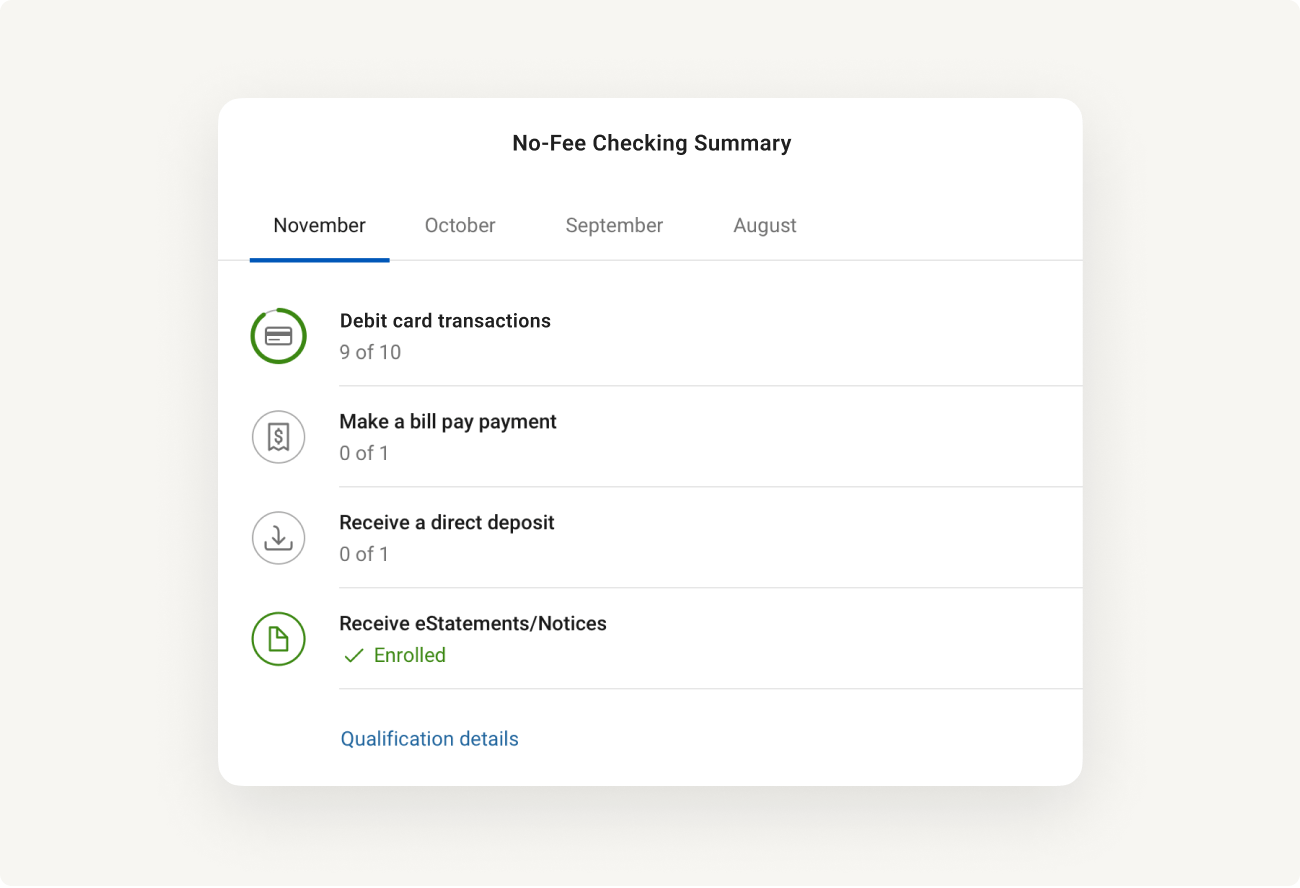Image resolution: width=1300 pixels, height=888 pixels.
Task: Click the green checkmark beside Enrolled
Action: [x=353, y=655]
